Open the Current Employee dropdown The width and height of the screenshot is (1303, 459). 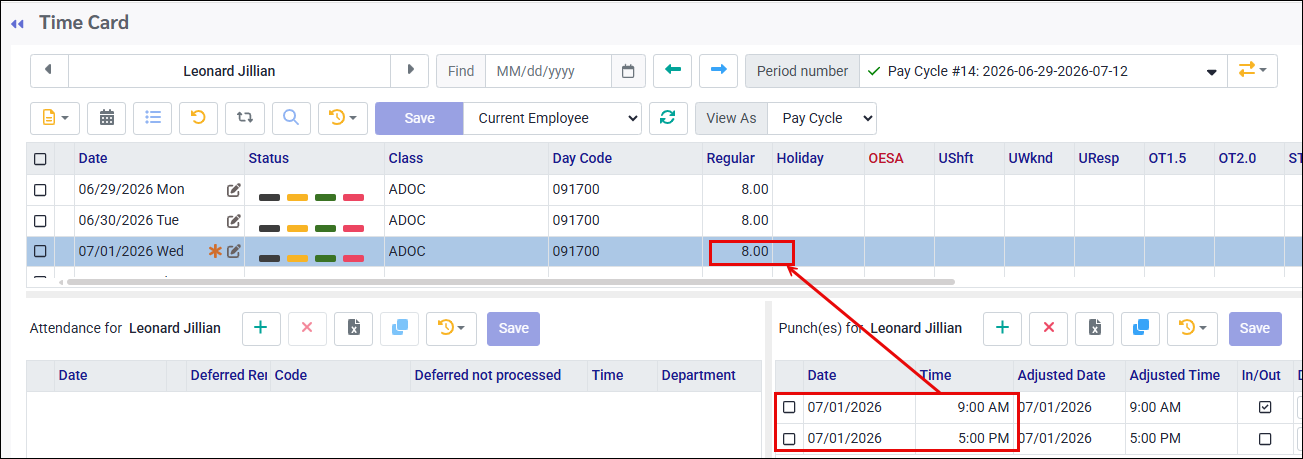click(552, 118)
